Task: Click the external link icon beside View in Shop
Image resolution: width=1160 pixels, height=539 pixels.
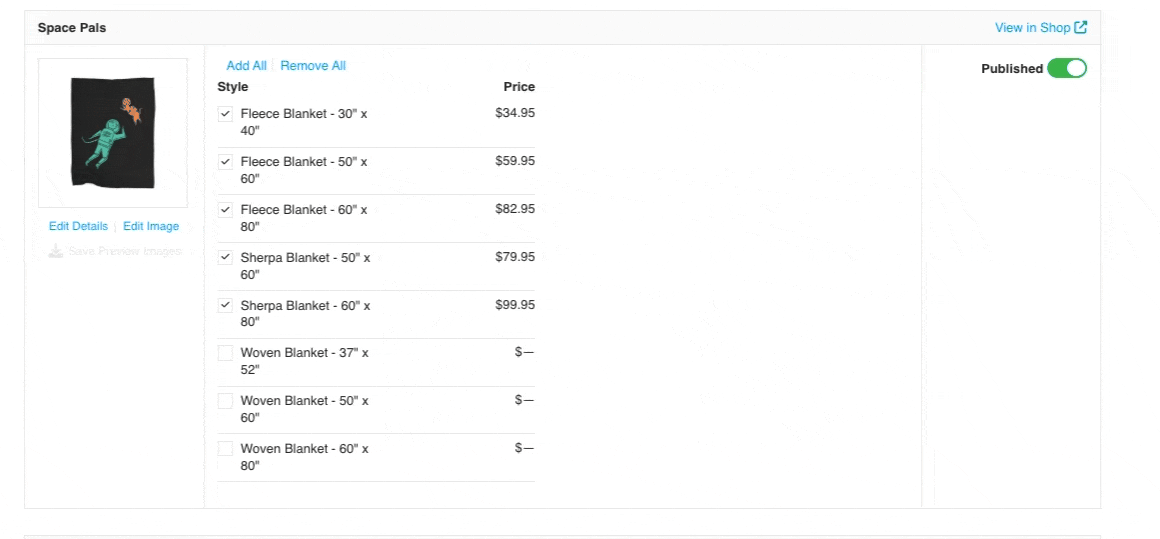Action: (1080, 28)
